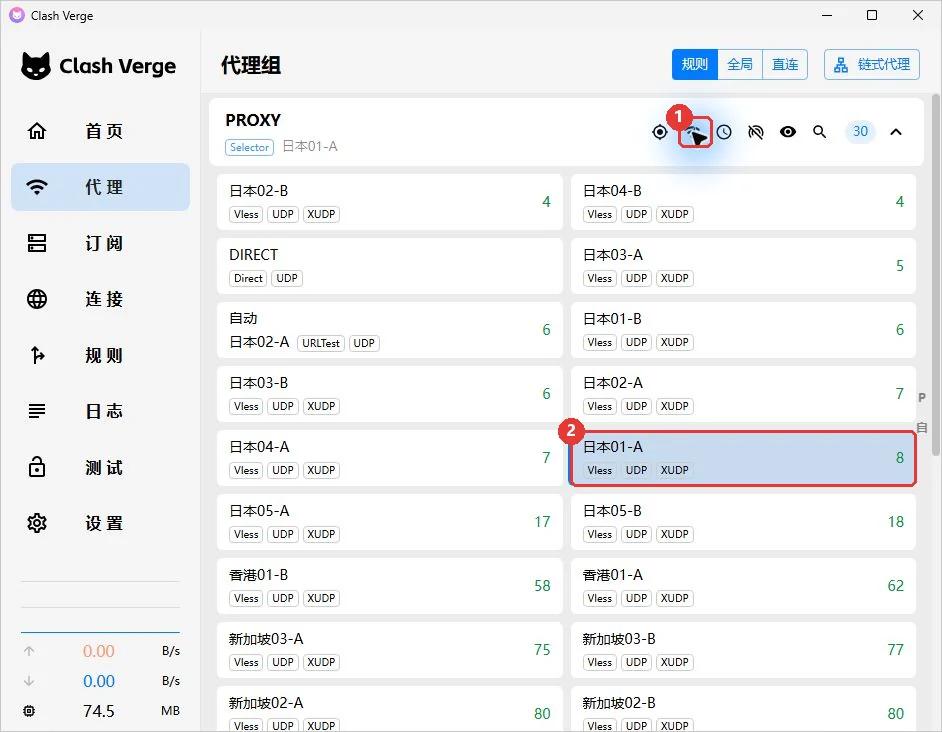Select proxy node 日本03-A
The width and height of the screenshot is (942, 732).
click(x=743, y=266)
